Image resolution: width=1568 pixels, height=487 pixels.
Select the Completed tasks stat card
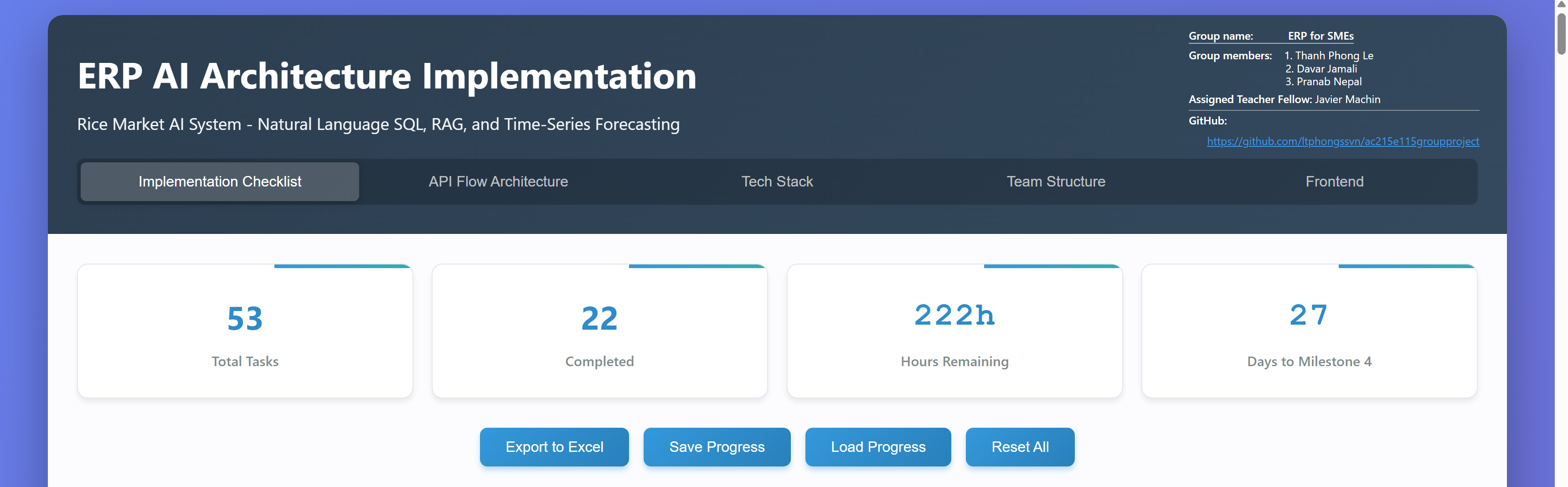(x=599, y=331)
